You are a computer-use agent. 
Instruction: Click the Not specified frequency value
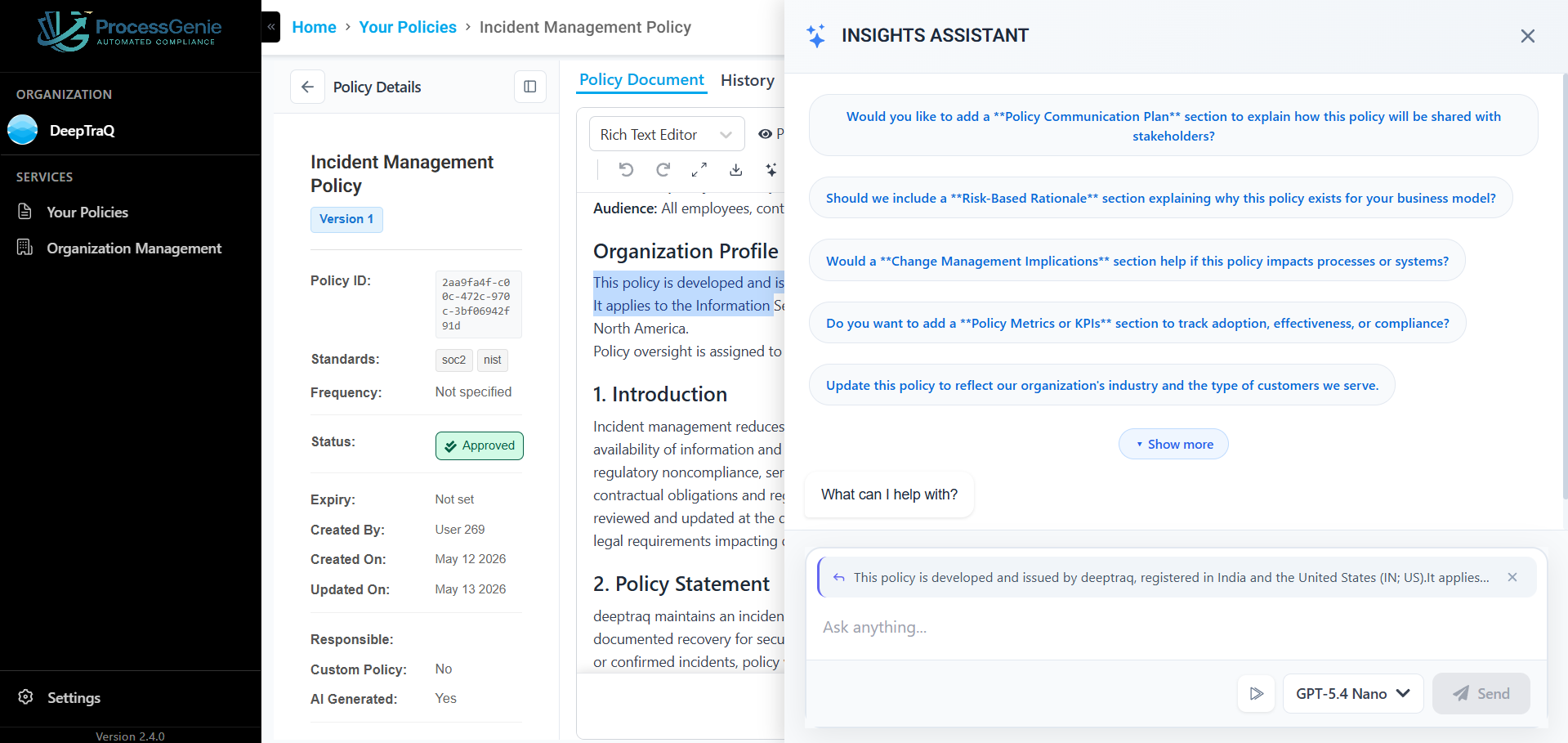coord(473,392)
